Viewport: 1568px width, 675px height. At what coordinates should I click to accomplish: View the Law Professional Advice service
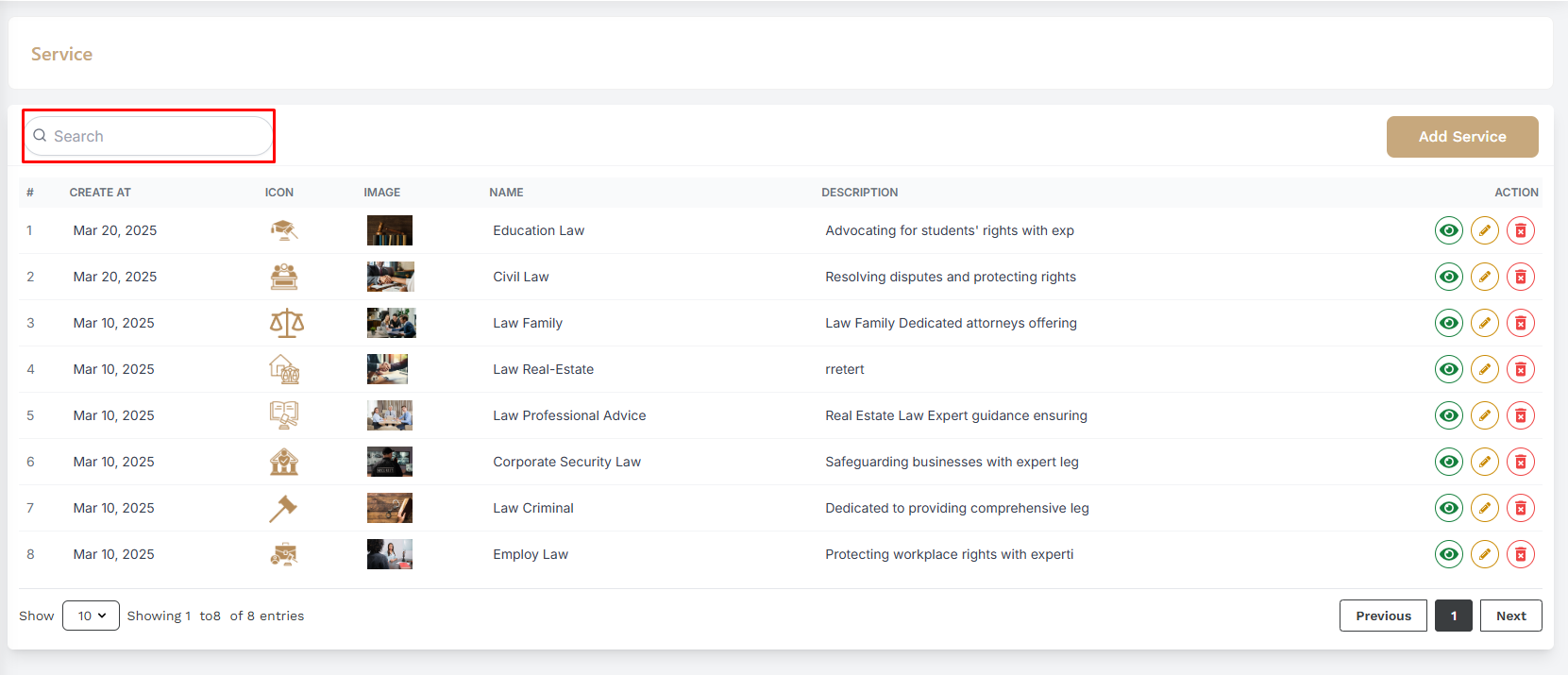1448,415
